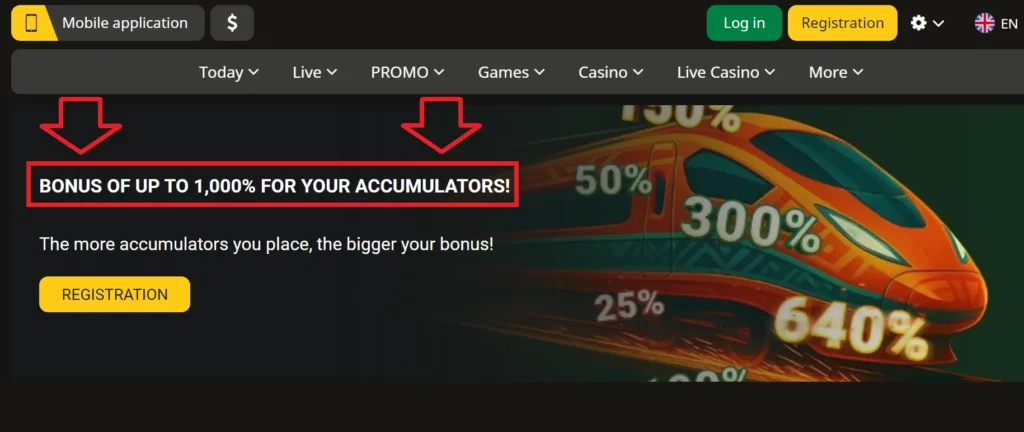Click the green Log in button
Image resolution: width=1024 pixels, height=432 pixels.
[x=744, y=23]
